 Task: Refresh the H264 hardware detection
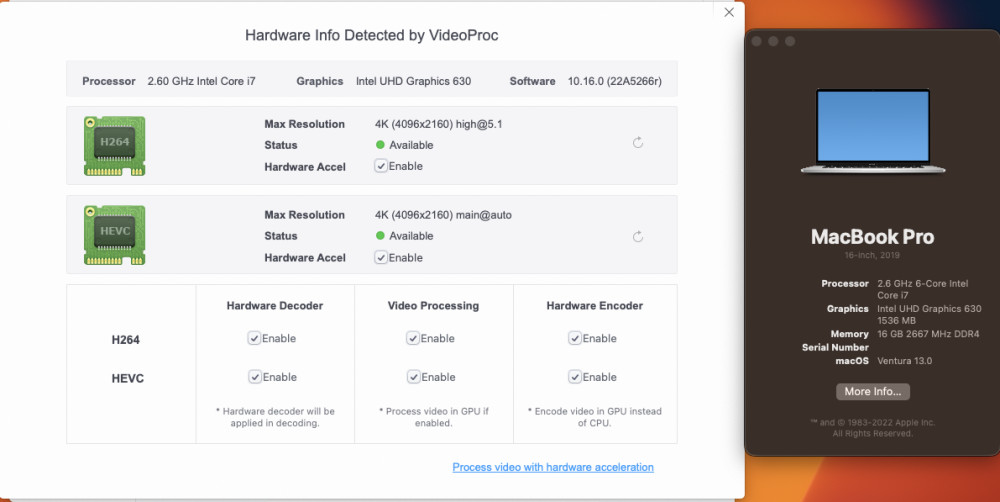pos(638,142)
